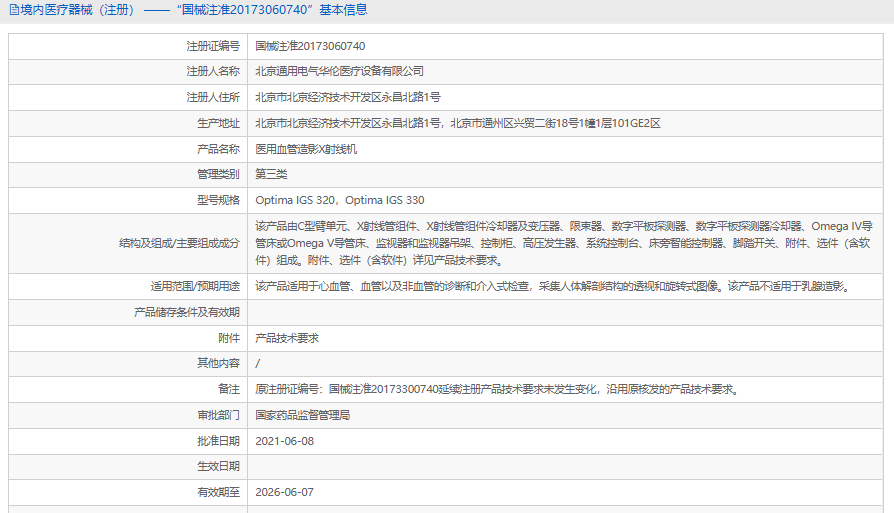Select the structure description starting 该产品由C型臂单元
The width and height of the screenshot is (894, 513).
[x=564, y=243]
